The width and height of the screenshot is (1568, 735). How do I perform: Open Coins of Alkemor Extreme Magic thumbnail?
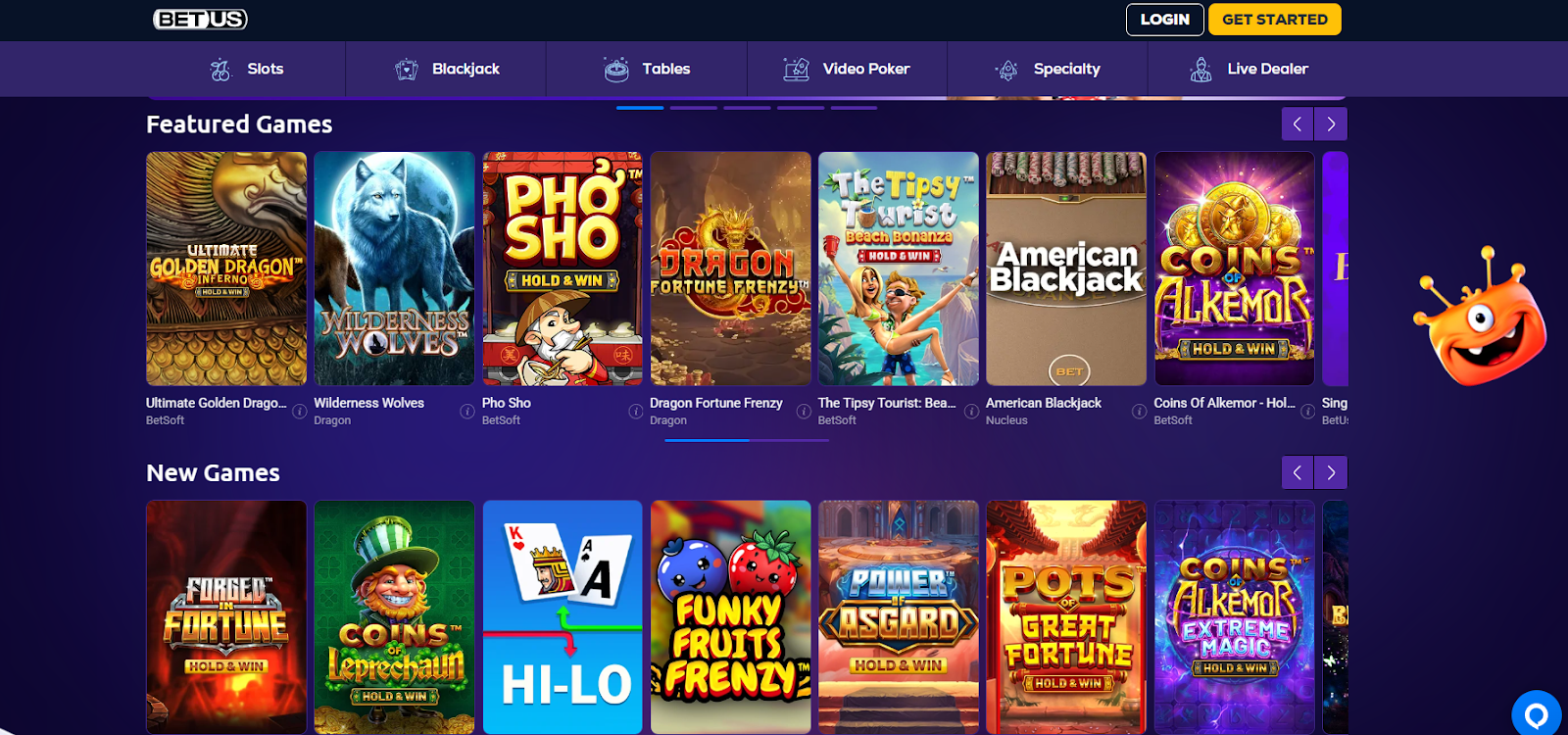coord(1235,617)
